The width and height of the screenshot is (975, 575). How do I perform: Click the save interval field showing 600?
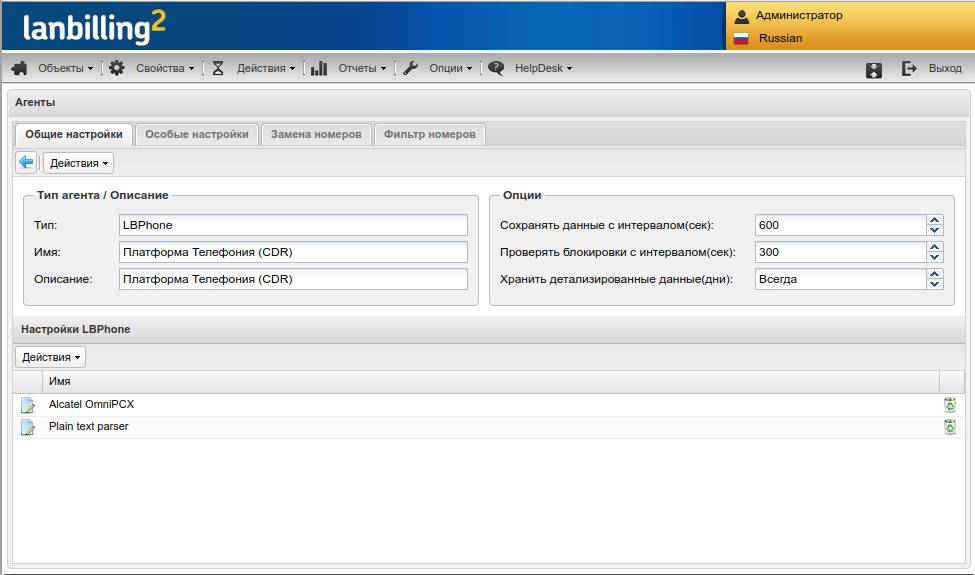tap(841, 225)
